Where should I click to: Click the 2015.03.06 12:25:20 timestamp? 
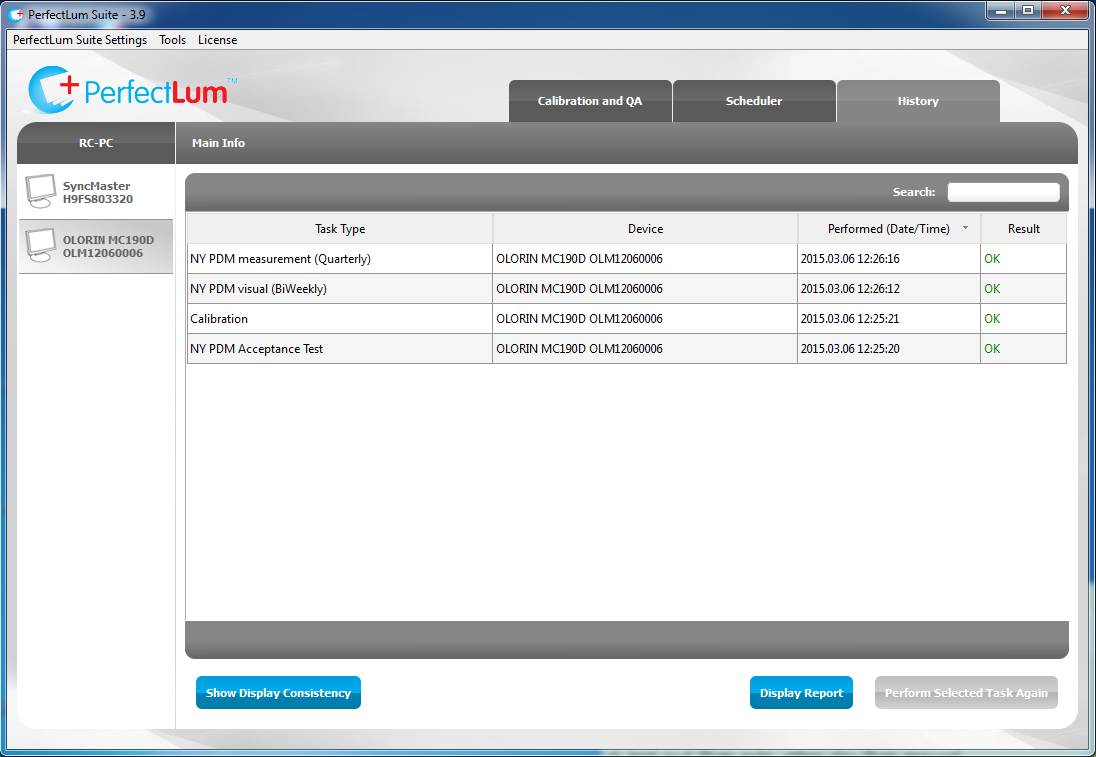(850, 349)
